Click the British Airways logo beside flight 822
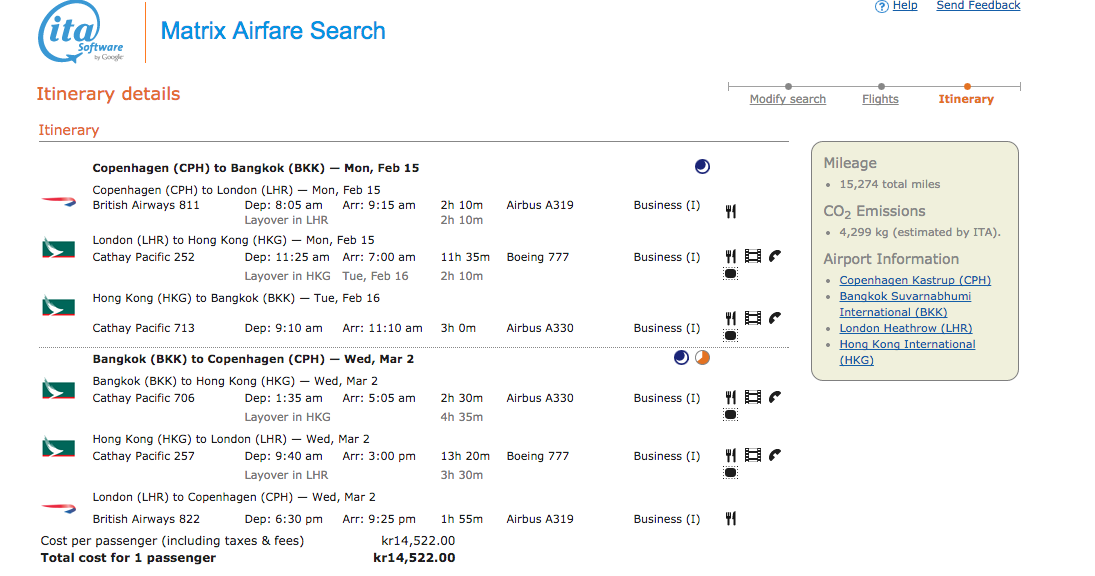Viewport: 1095px width, 576px height. coord(59,508)
